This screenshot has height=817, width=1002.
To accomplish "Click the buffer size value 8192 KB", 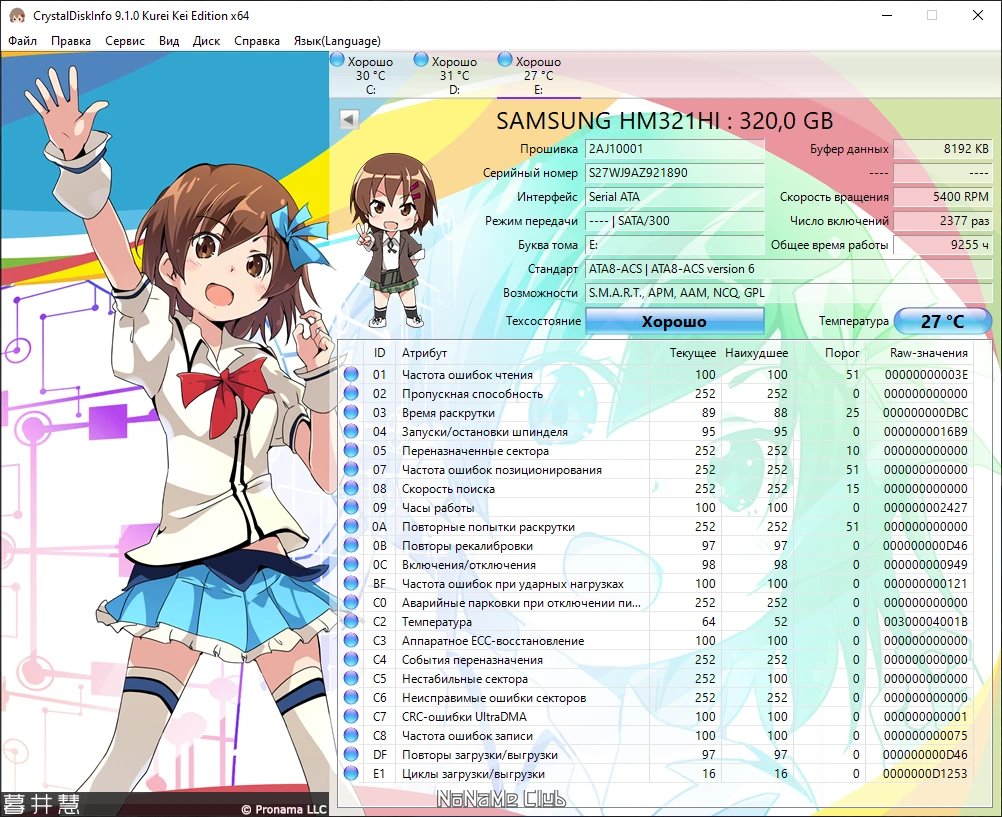I will [943, 149].
